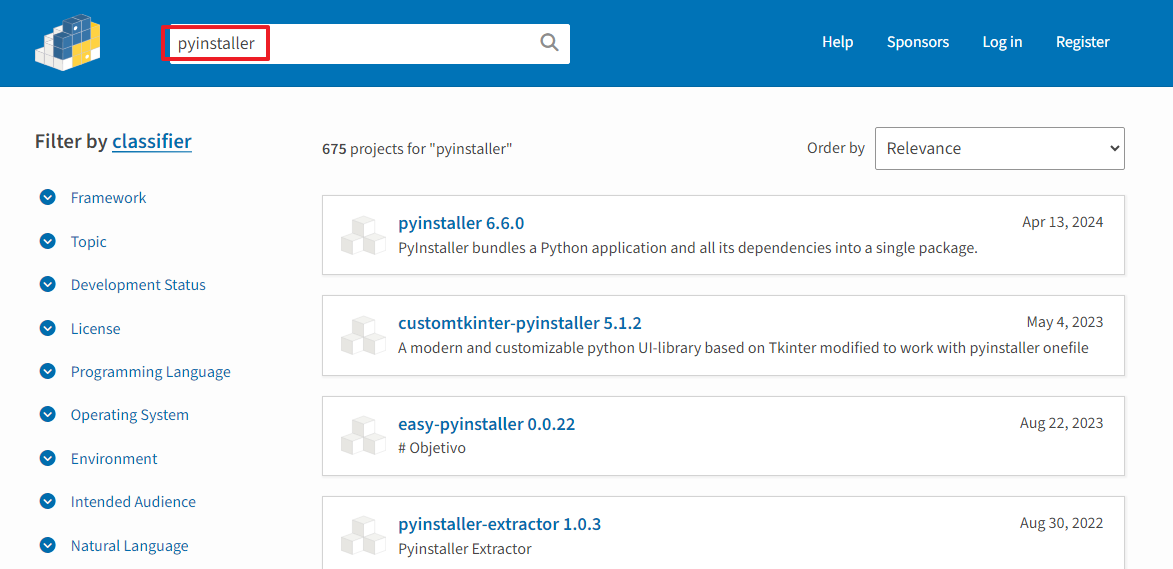1173x569 pixels.
Task: Expand the Framework filter chevron
Action: pos(48,198)
